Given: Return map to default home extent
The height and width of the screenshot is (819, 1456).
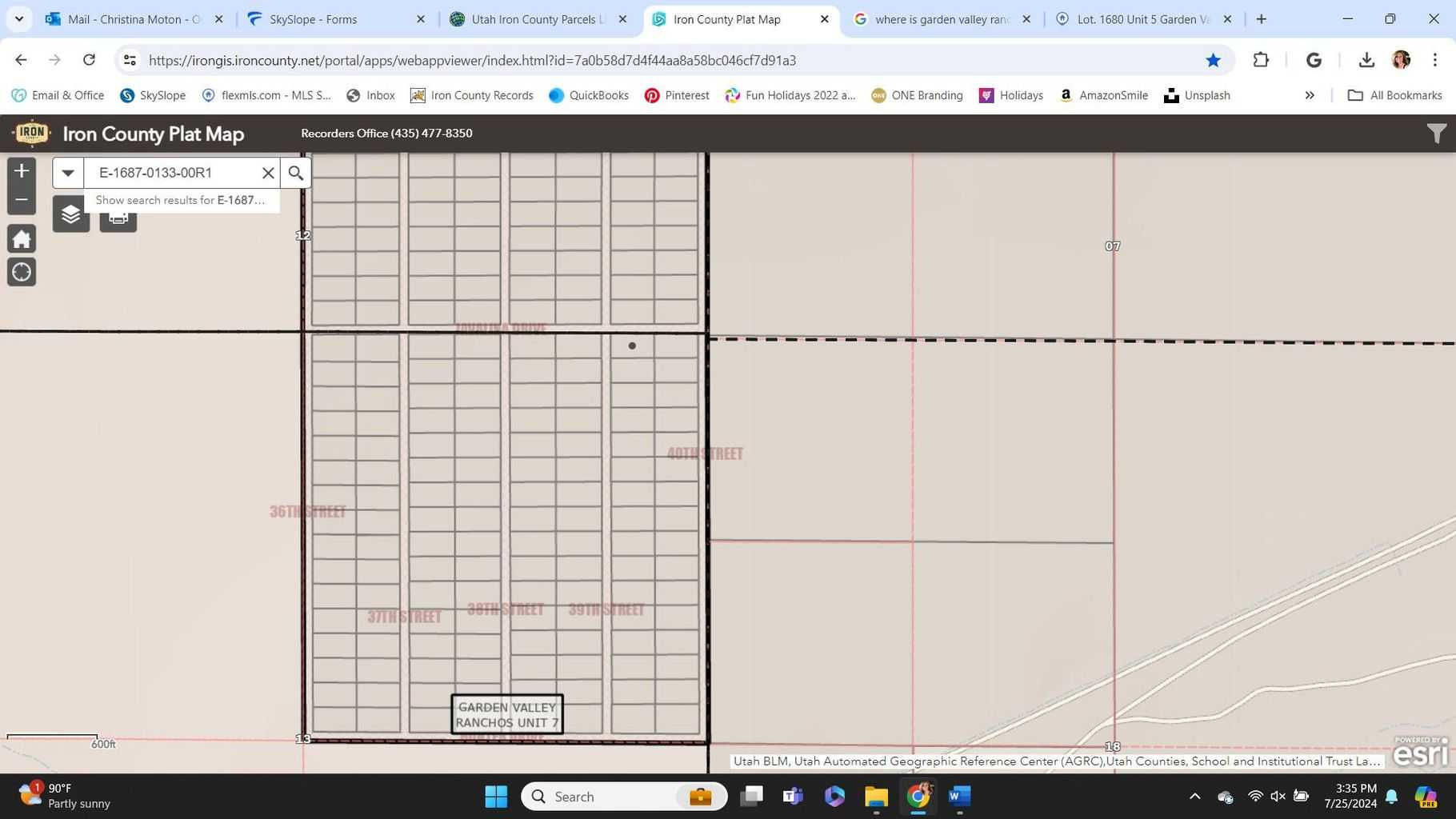Looking at the screenshot, I should pyautogui.click(x=22, y=238).
